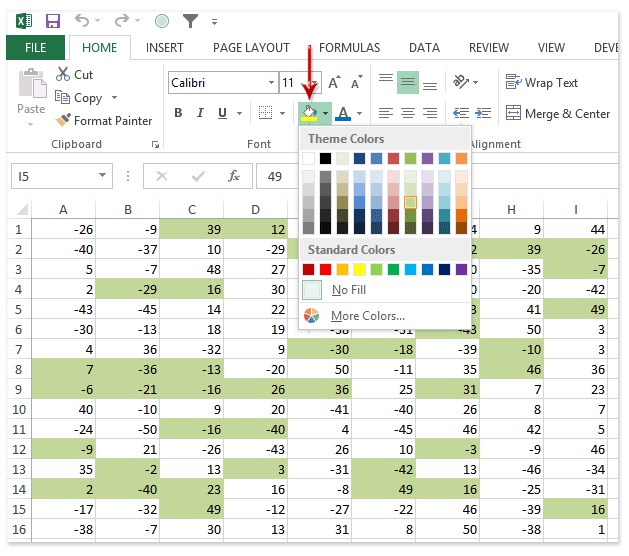The image size is (629, 556).
Task: Switch to the INSERT ribbon tab
Action: point(164,47)
